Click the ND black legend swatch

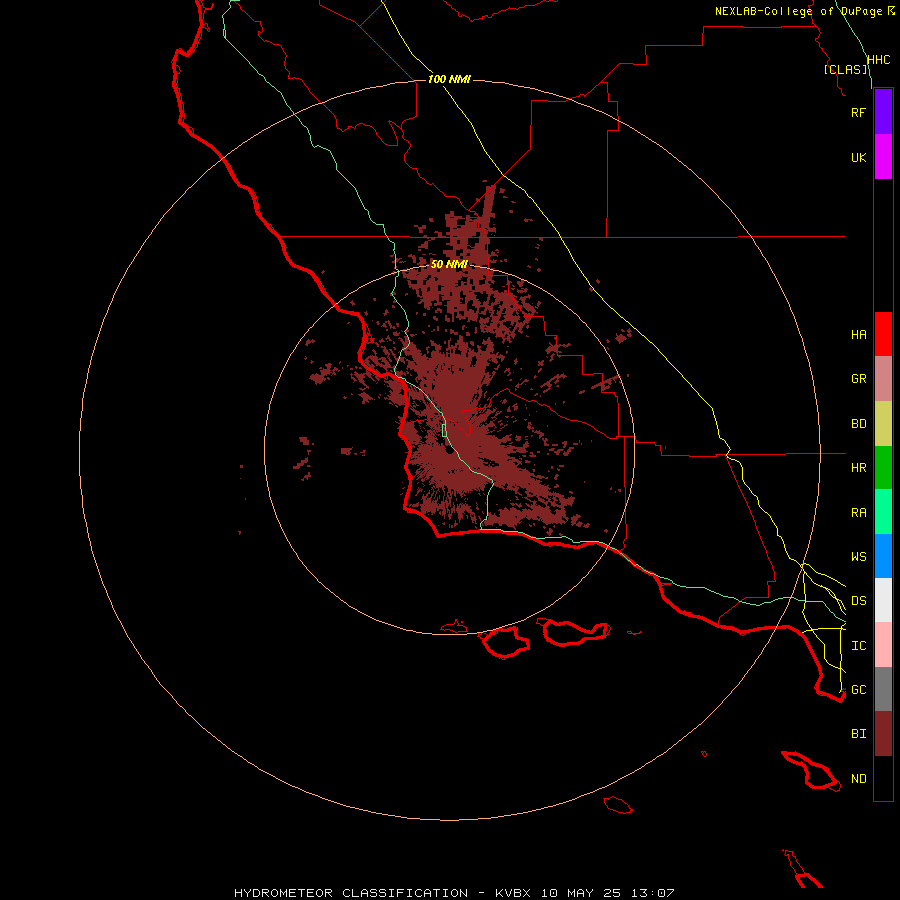tap(883, 778)
